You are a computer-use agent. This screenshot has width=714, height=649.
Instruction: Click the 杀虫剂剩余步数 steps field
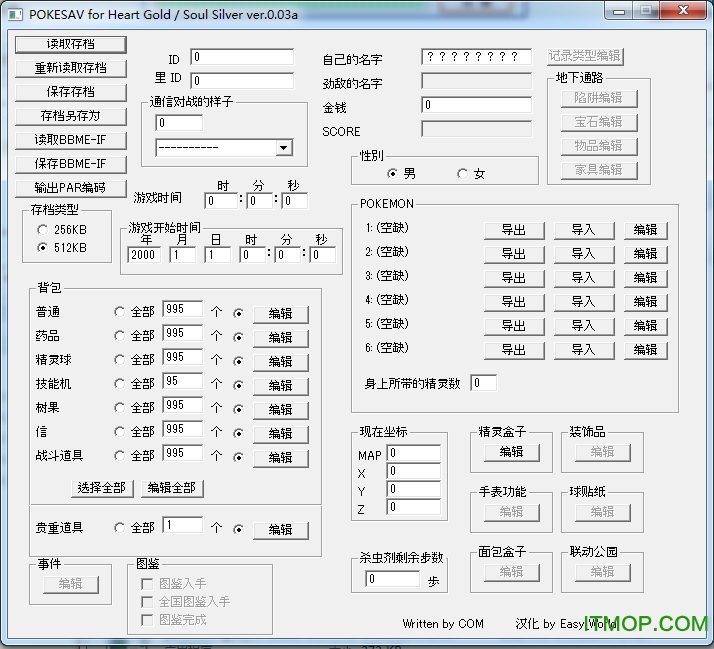[393, 579]
